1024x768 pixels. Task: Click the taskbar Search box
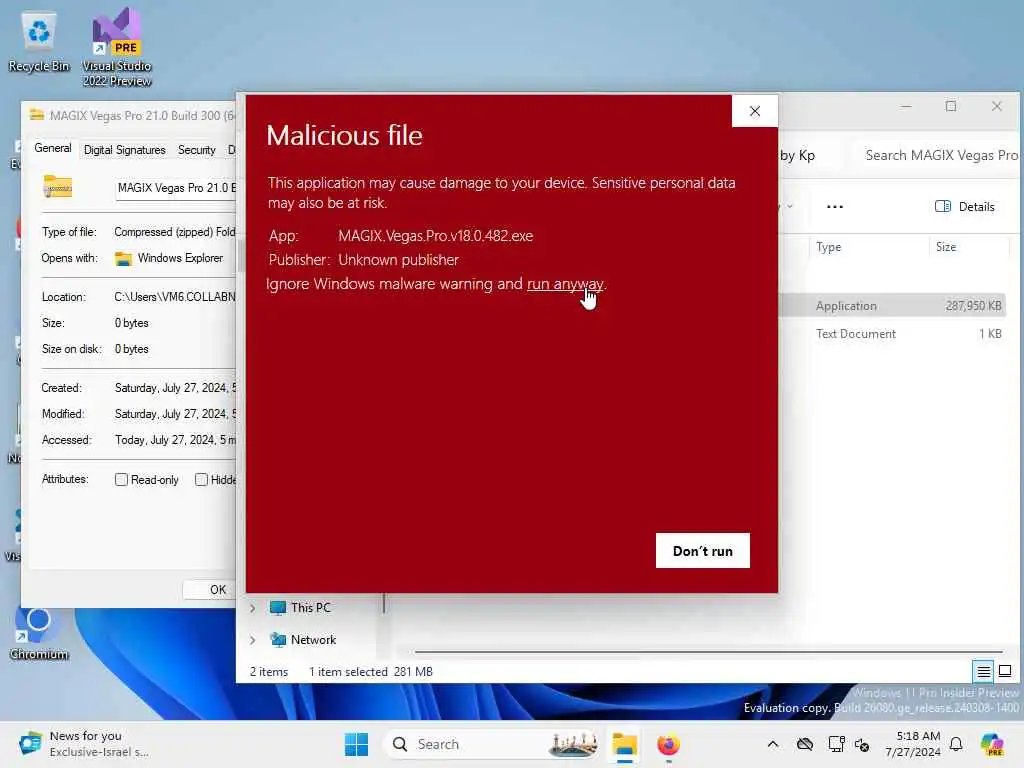tap(492, 744)
